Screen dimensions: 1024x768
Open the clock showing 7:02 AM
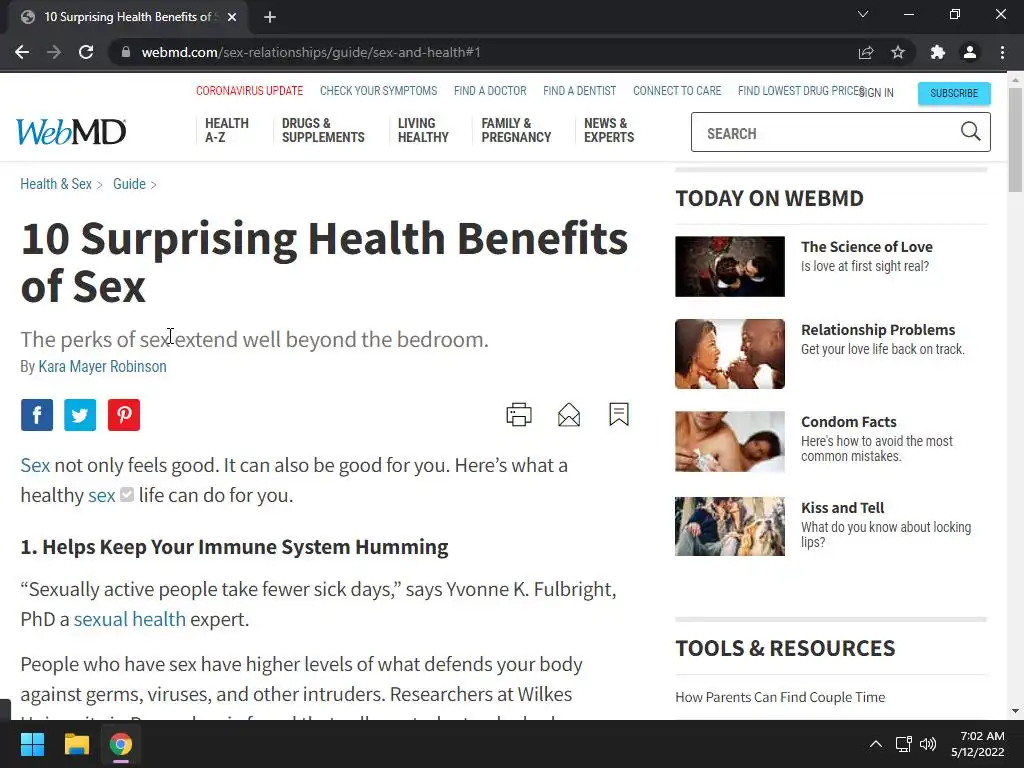(x=978, y=744)
